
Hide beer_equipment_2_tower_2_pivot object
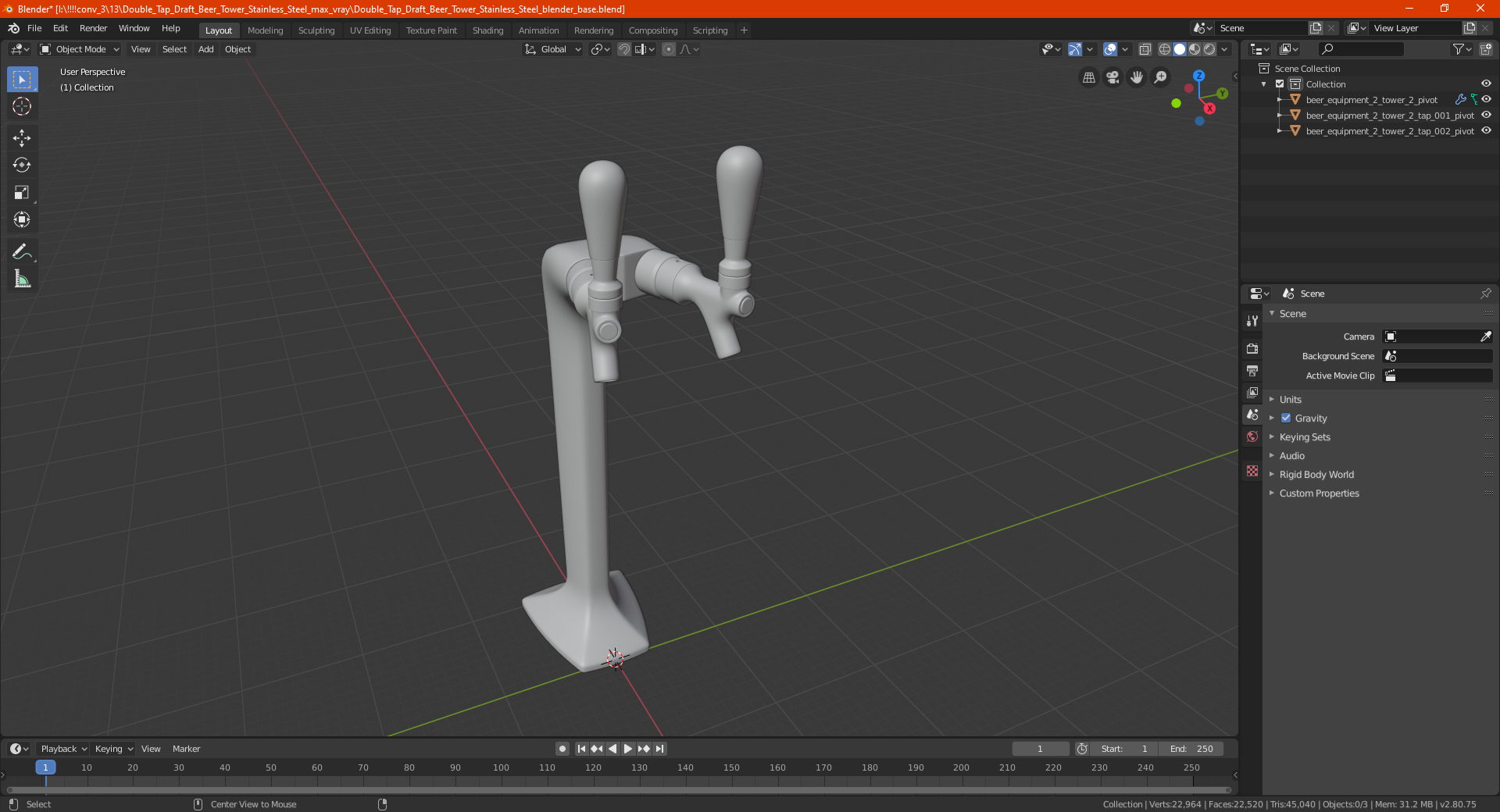[1486, 99]
